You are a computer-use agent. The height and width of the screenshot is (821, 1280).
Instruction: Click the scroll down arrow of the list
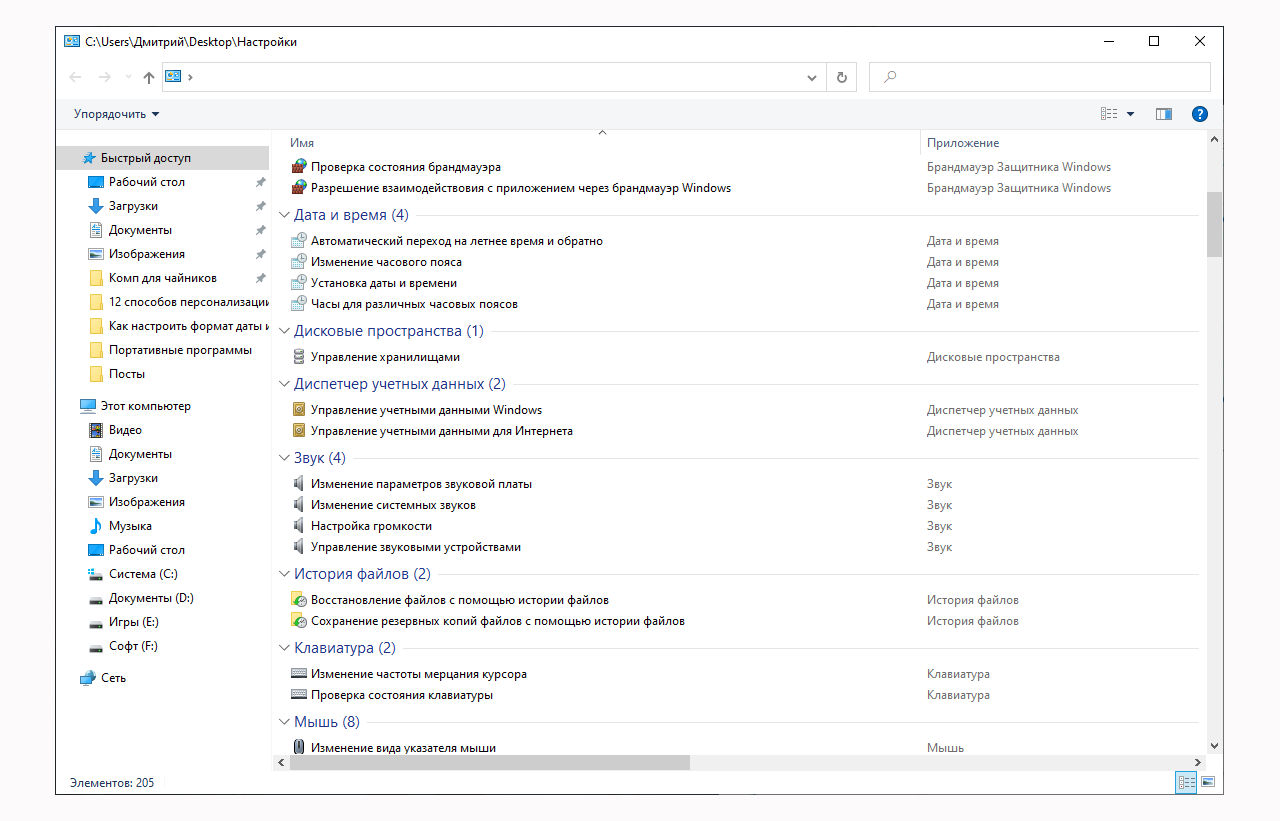coord(1214,745)
